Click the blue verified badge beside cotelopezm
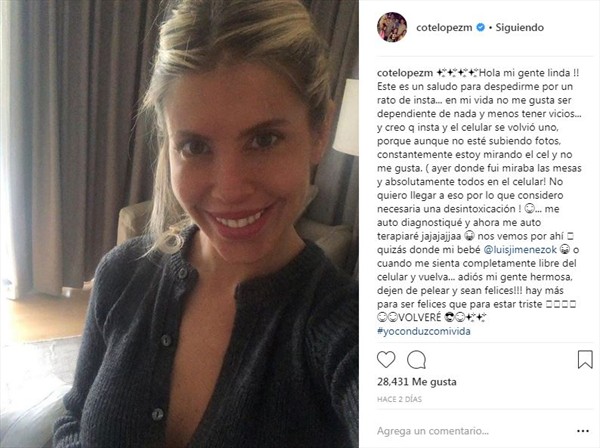Screen dimensions: 600x448 (x=480, y=28)
